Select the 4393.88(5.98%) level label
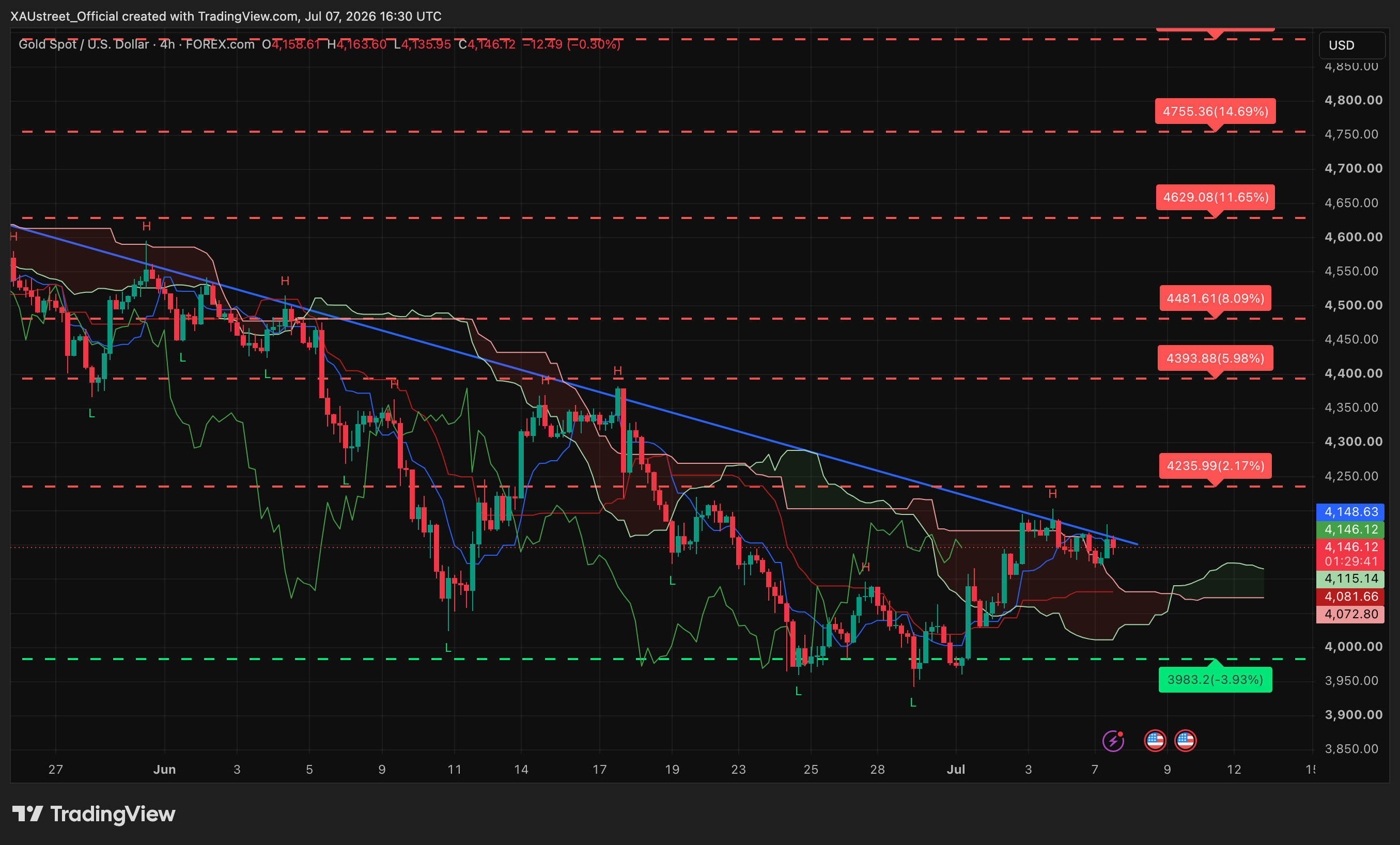 tap(1216, 358)
